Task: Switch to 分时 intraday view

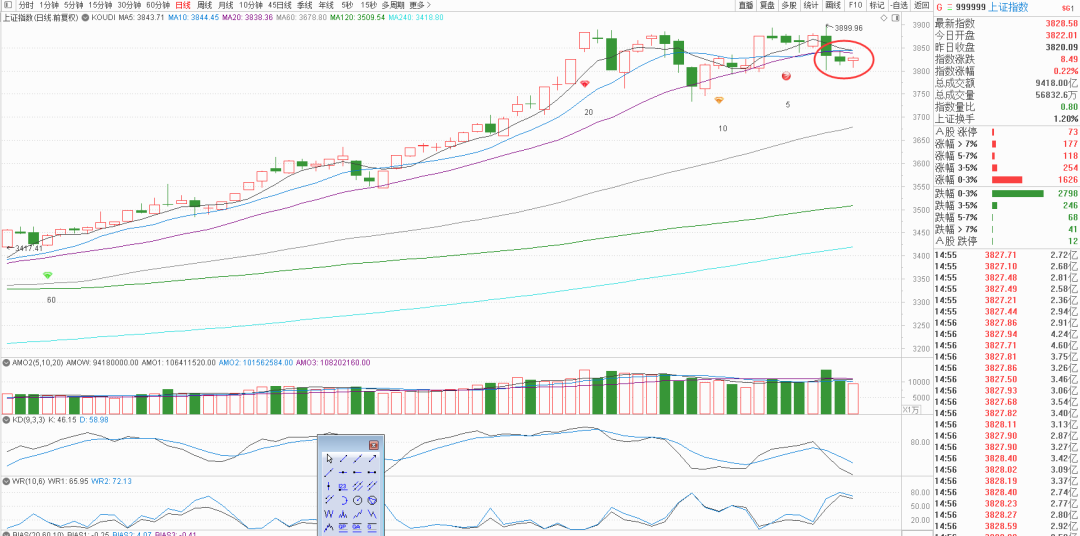Action: (x=25, y=5)
